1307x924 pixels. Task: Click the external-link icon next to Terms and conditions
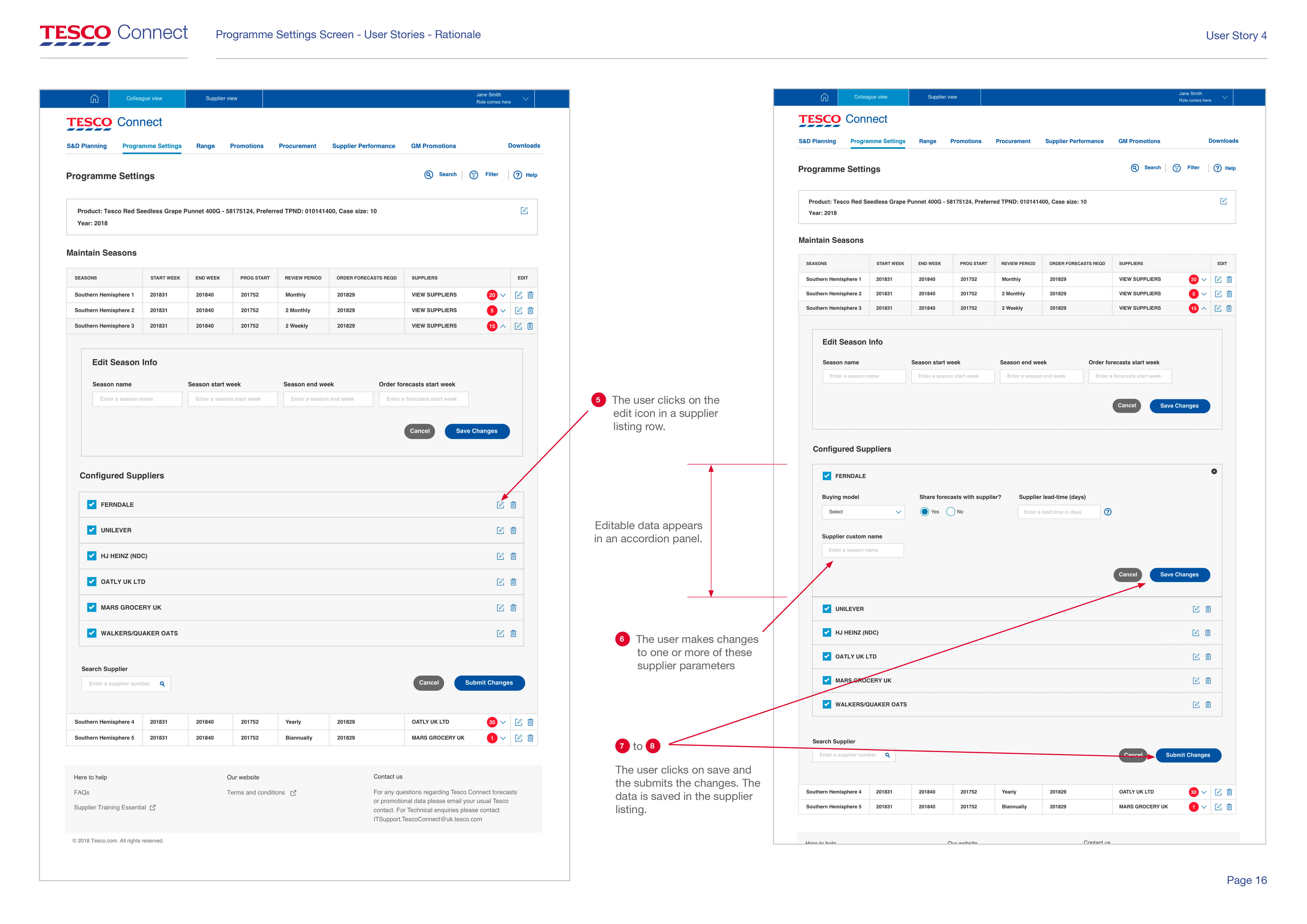click(293, 793)
